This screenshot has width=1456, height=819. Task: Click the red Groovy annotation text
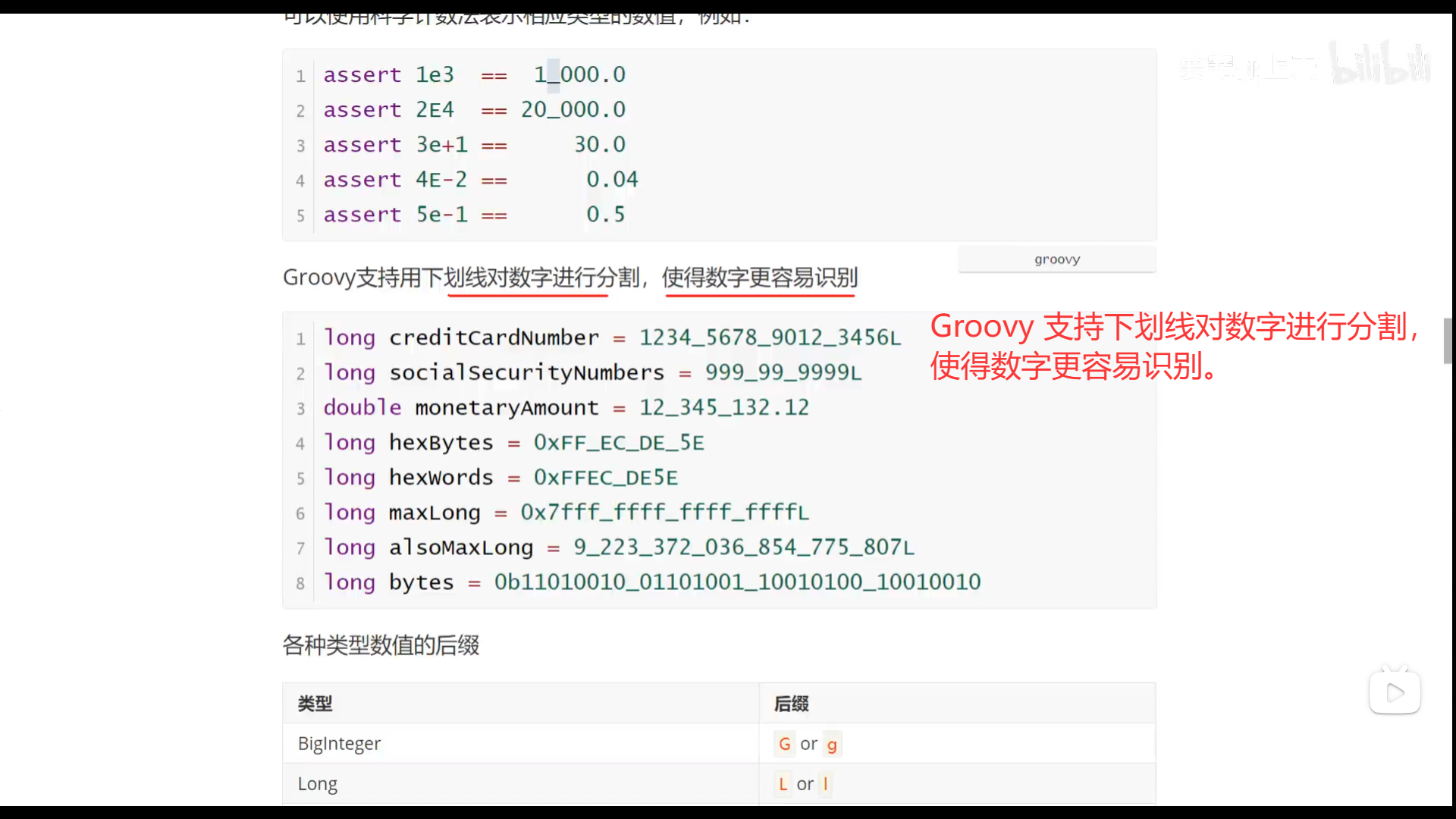pos(1173,347)
